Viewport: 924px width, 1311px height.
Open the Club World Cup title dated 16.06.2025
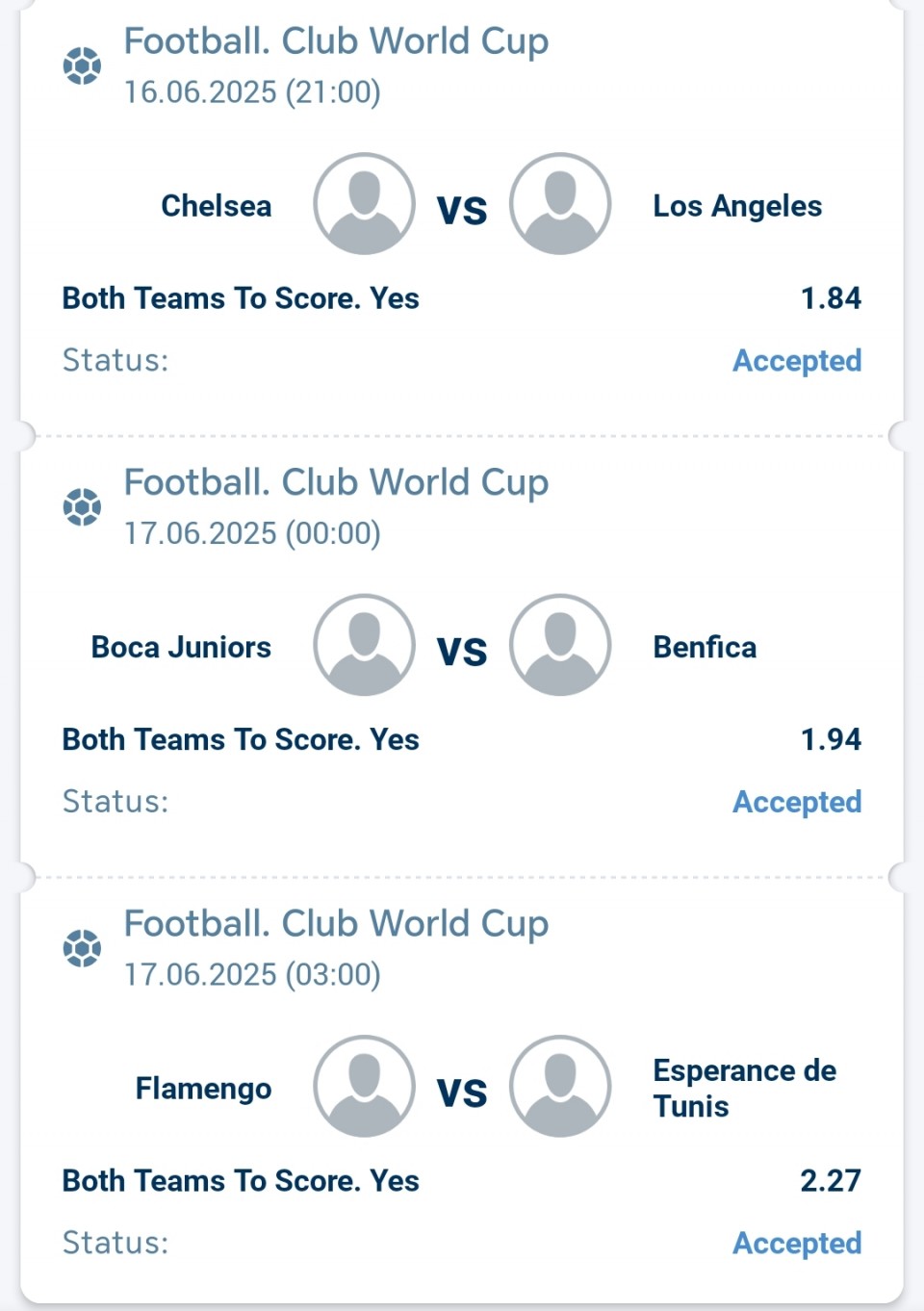point(336,41)
